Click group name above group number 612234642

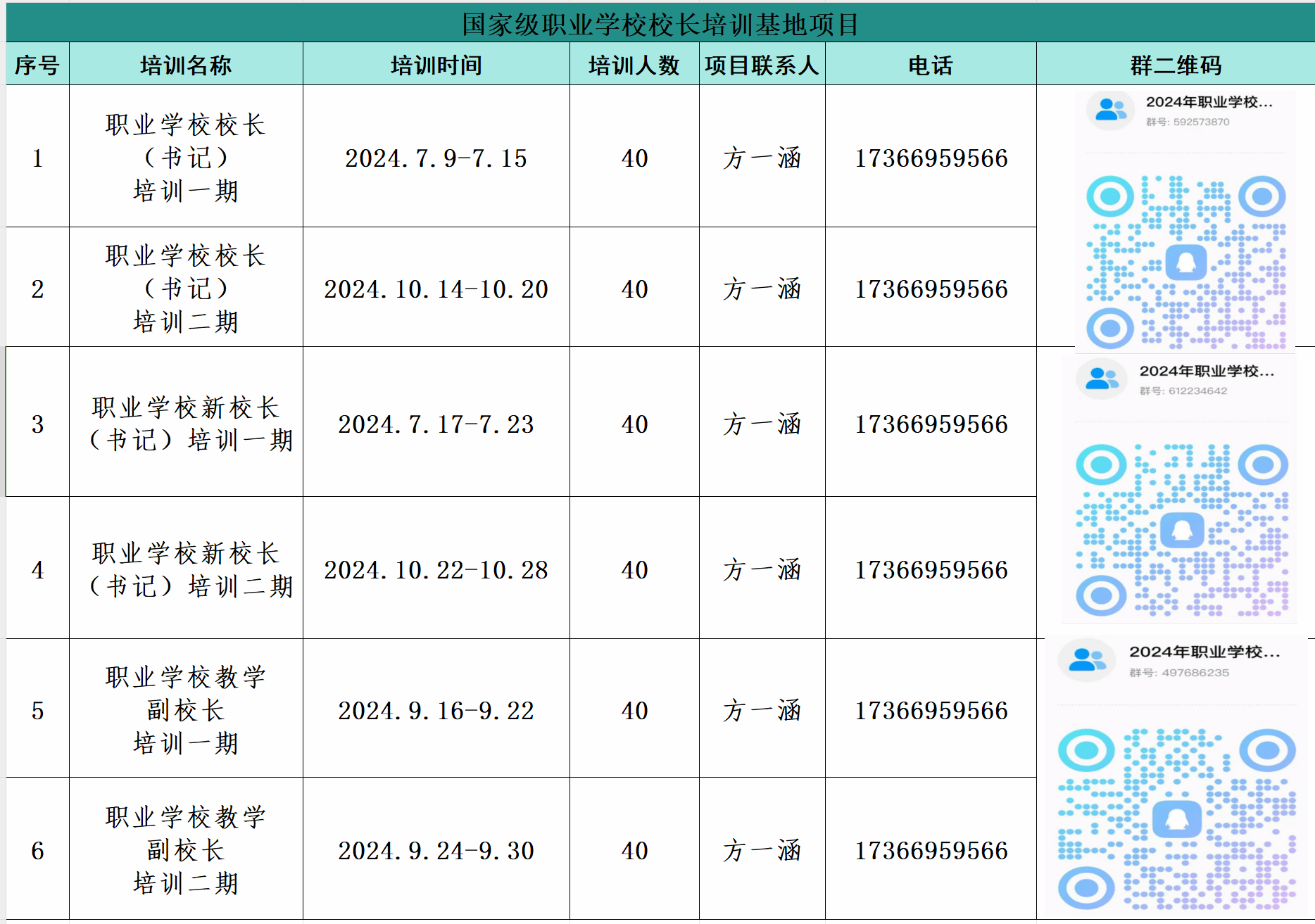1207,371
